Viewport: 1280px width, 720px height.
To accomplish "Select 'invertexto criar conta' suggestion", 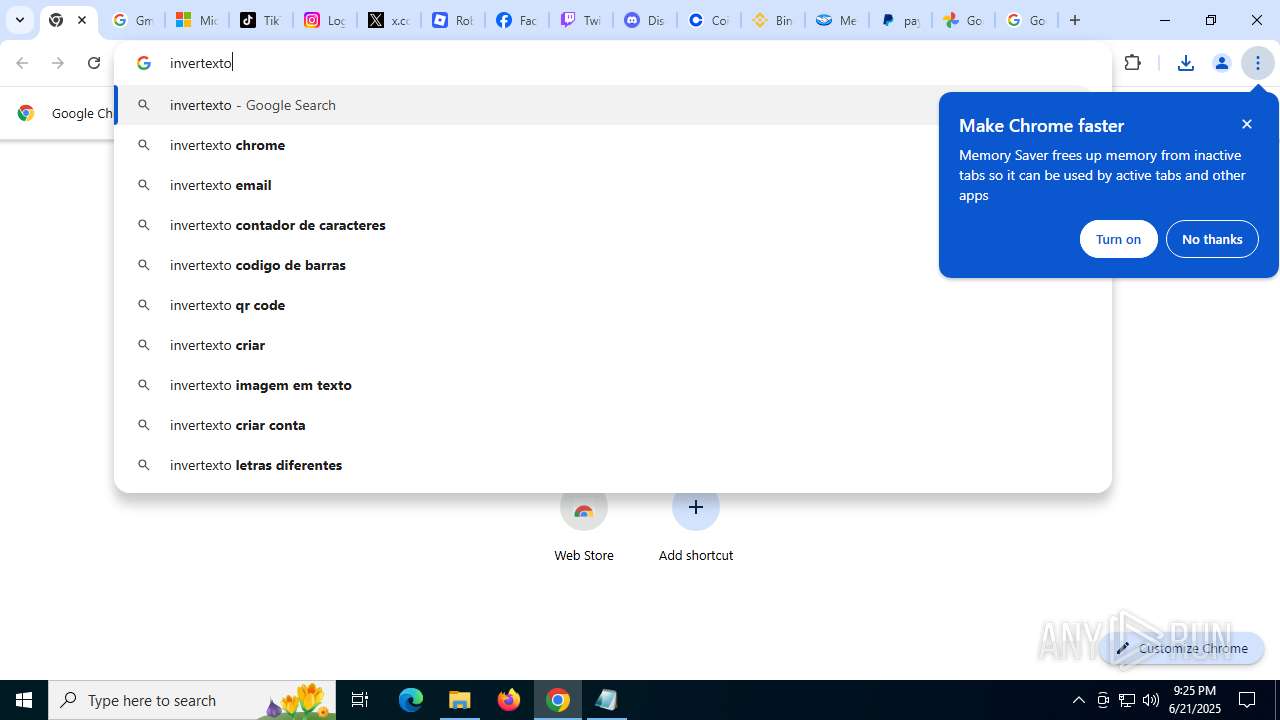I will tap(612, 425).
